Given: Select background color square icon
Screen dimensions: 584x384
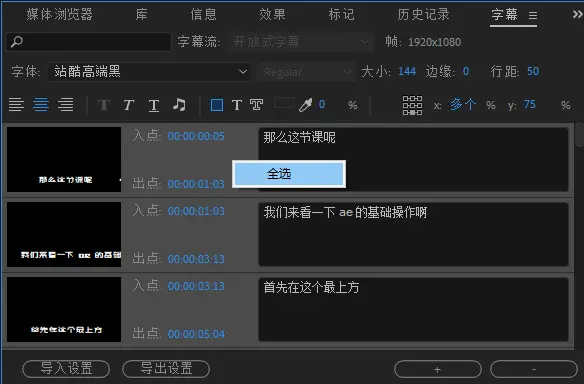Looking at the screenshot, I should 217,105.
